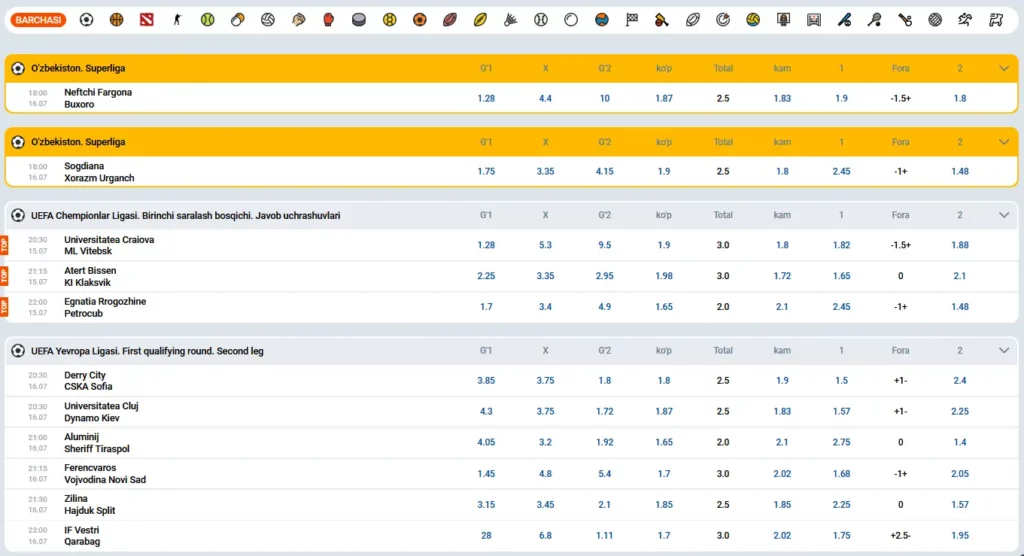
Task: Pick draw odds 4.4 in Neftchi Fargona row
Action: [545, 99]
